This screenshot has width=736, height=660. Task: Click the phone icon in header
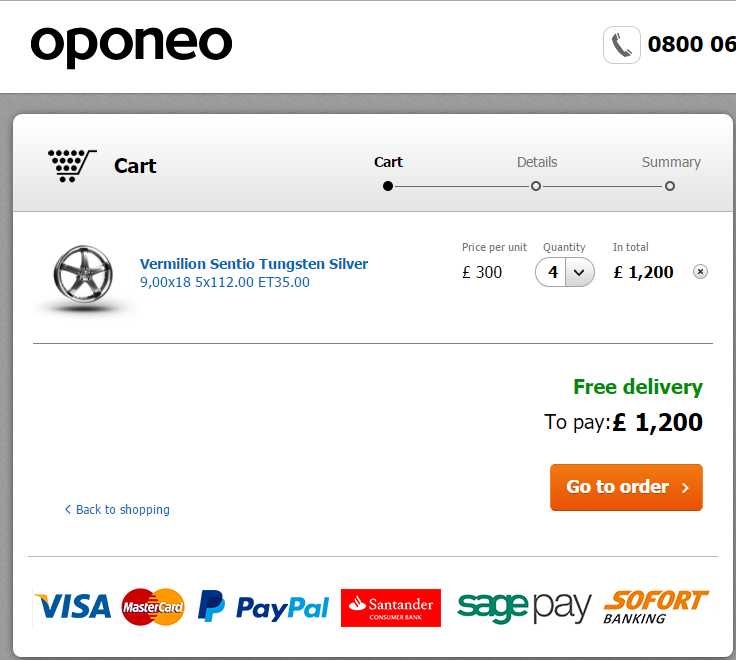click(621, 45)
